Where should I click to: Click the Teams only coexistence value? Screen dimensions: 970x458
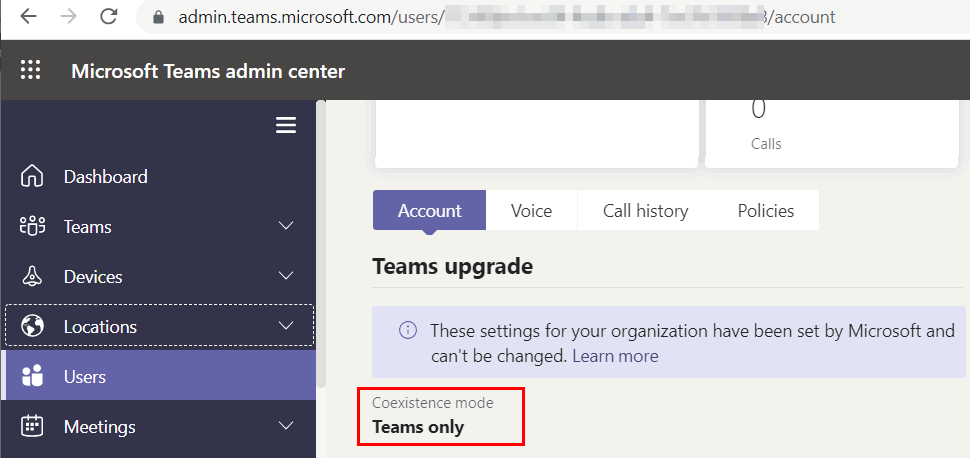click(418, 426)
